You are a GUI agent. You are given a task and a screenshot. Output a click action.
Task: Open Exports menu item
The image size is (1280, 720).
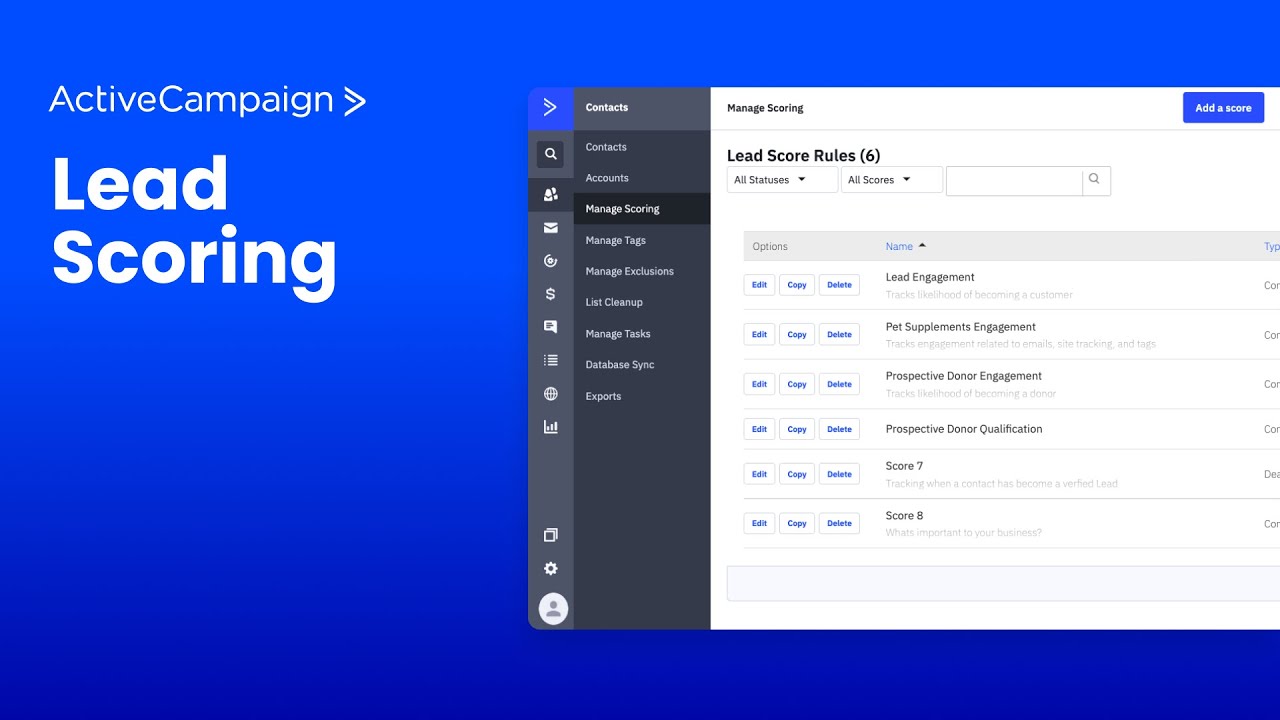coord(603,396)
